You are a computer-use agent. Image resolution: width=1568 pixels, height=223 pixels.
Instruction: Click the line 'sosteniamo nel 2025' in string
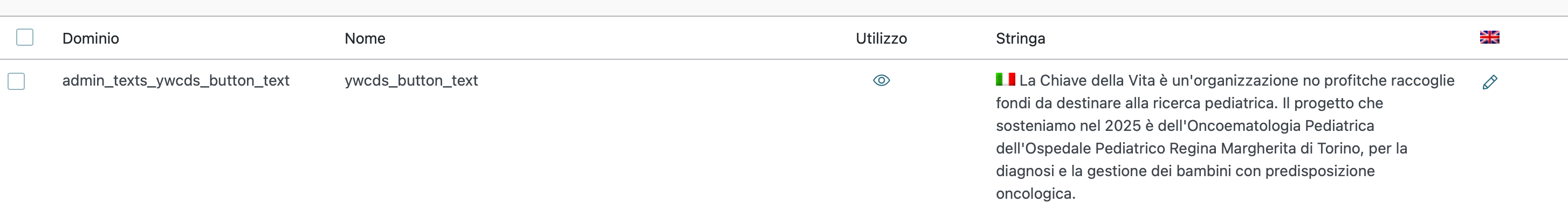(x=1185, y=125)
